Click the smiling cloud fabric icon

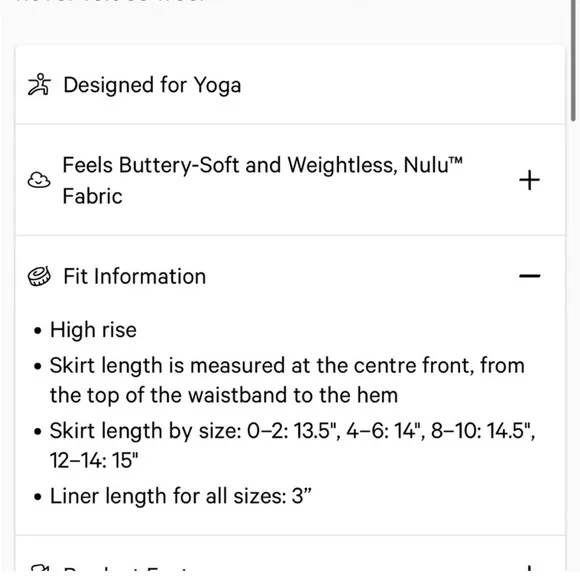(39, 180)
